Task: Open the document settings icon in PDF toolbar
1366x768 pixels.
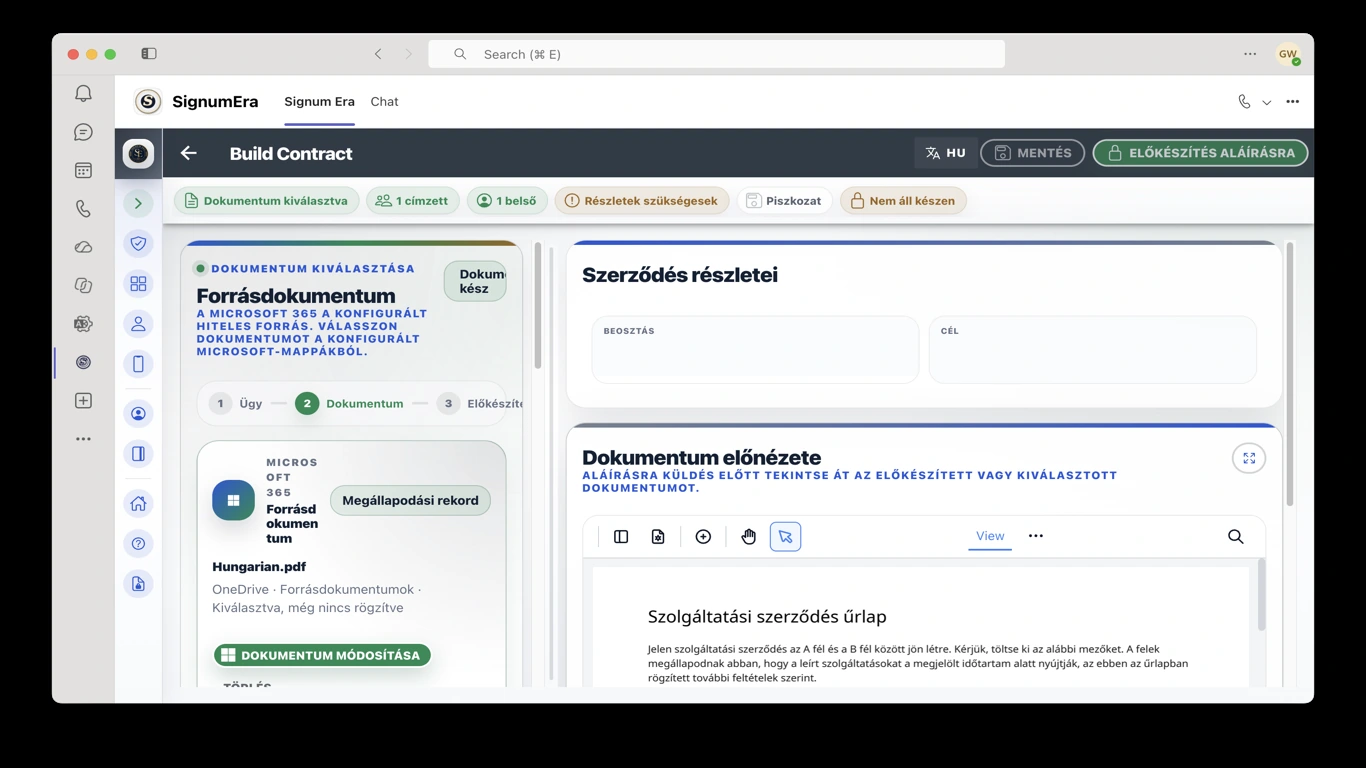Action: 658,537
